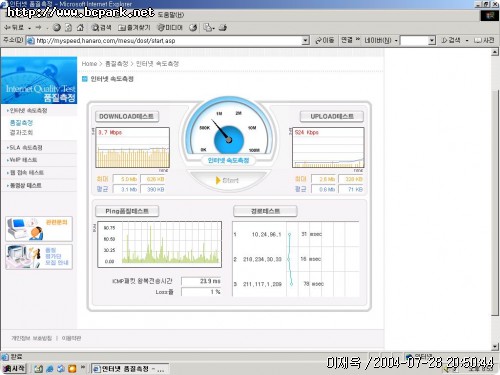Image resolution: width=500 pixels, height=375 pixels.
Task: Open the 검색 search toolbar button
Action: (x=102, y=28)
